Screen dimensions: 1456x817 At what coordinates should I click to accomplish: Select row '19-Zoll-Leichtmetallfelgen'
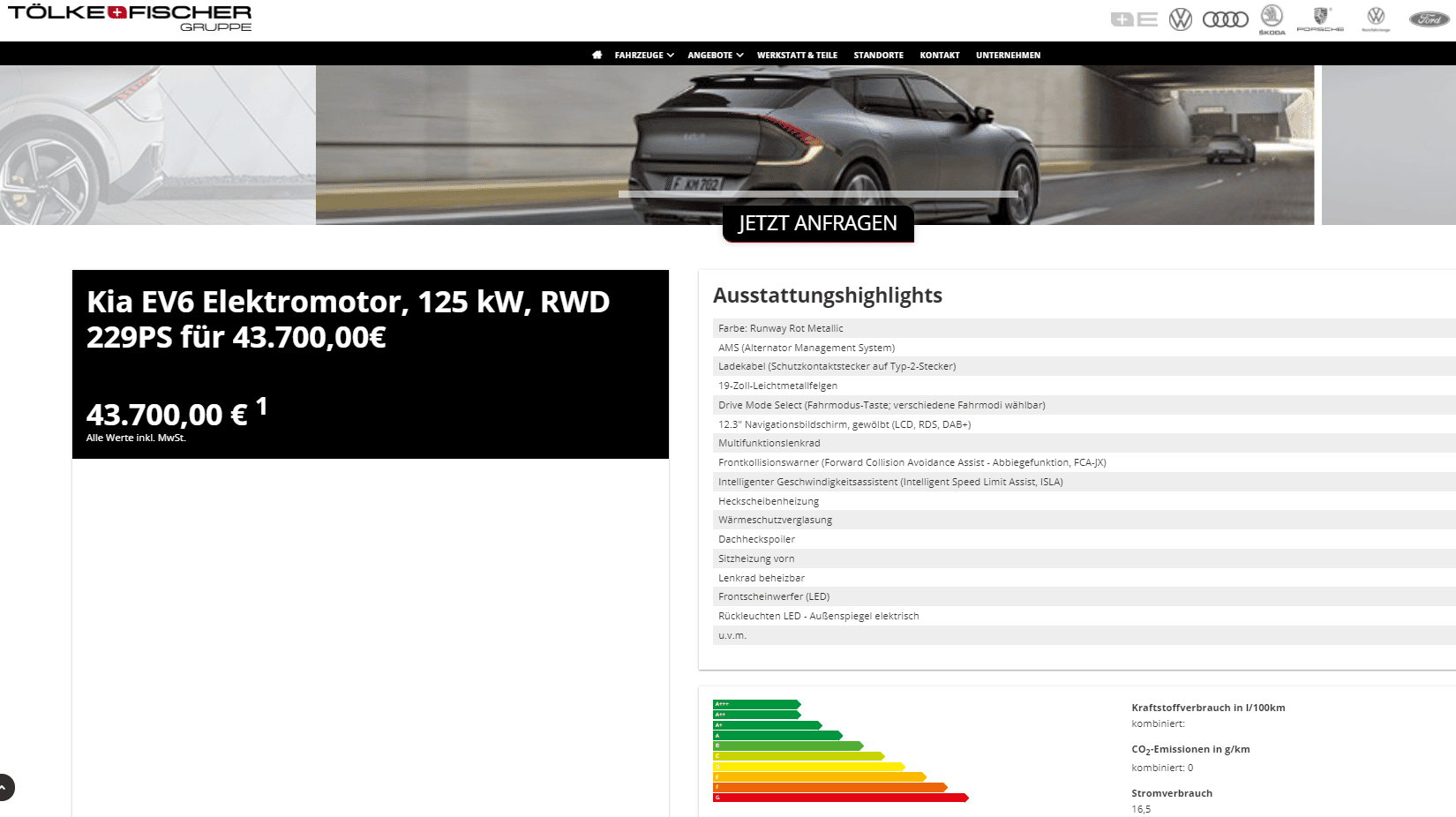(1084, 386)
